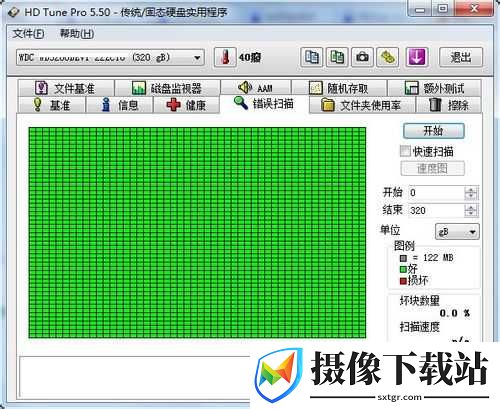Image resolution: width=500 pixels, height=409 pixels.
Task: Click the 开始 scan button
Action: click(433, 131)
